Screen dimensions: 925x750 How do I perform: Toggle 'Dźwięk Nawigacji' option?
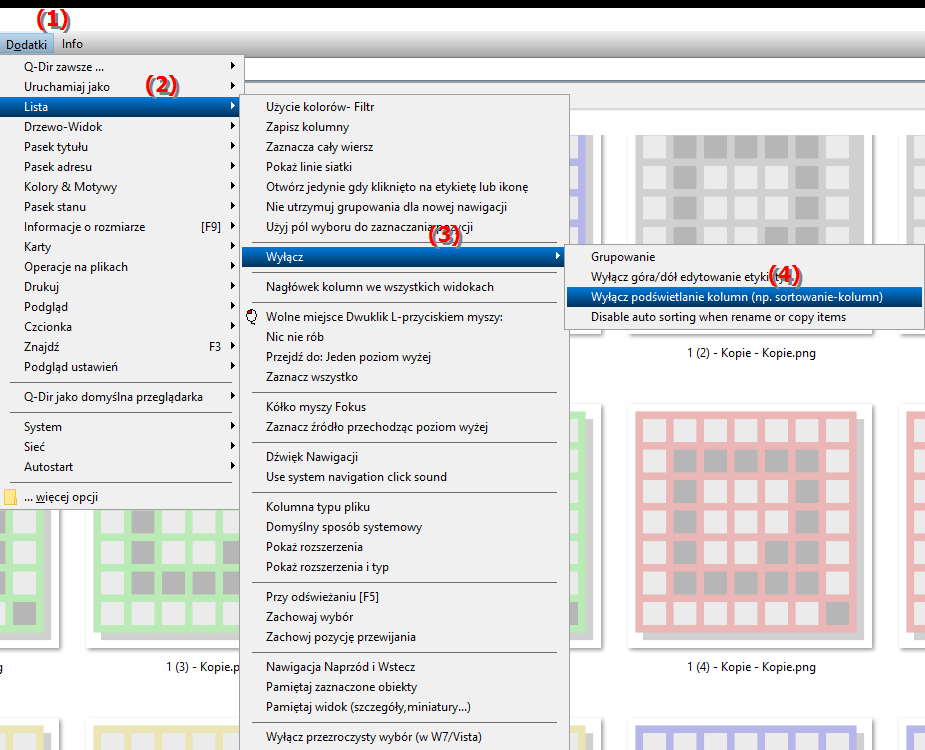[x=404, y=457]
